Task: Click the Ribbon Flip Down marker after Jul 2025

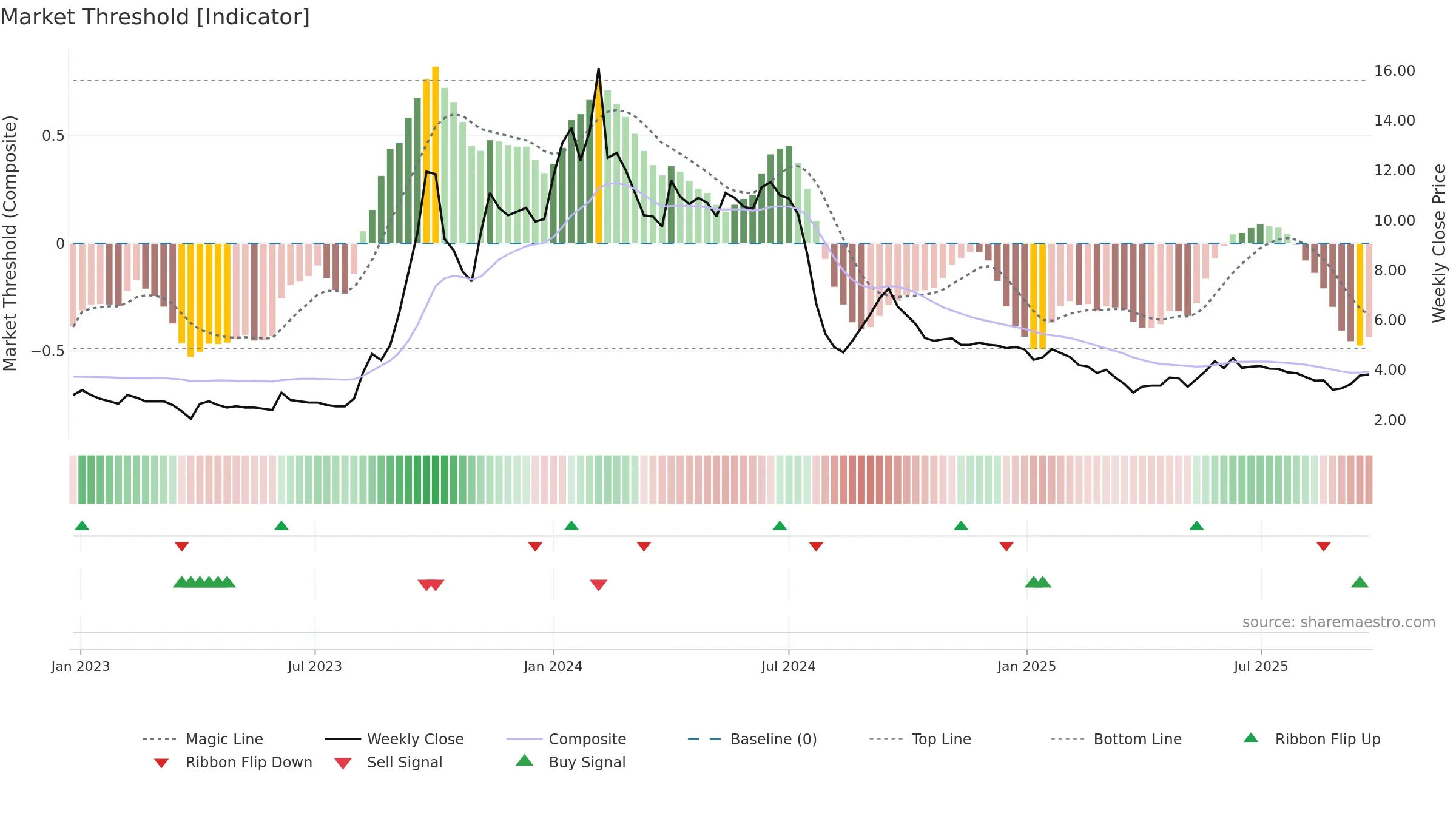Action: tap(1324, 547)
